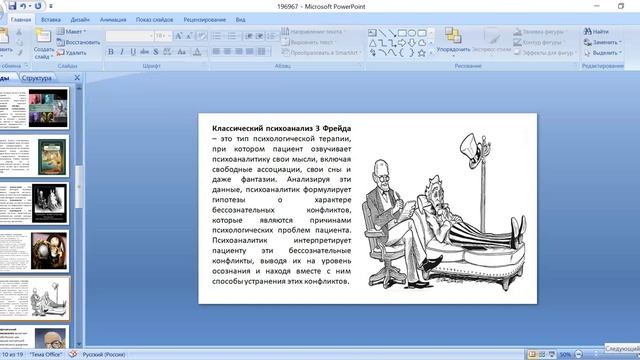Open the Выделить select dropdown

tap(602, 53)
